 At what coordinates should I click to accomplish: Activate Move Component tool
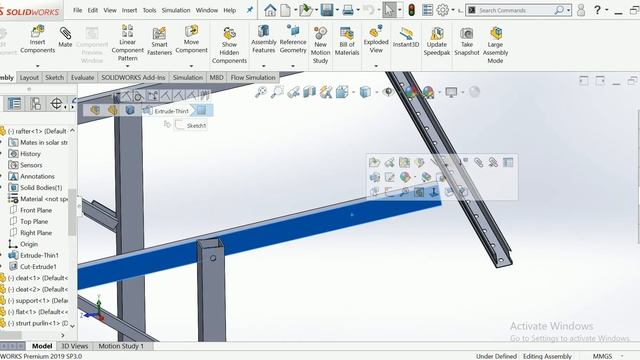coord(191,39)
